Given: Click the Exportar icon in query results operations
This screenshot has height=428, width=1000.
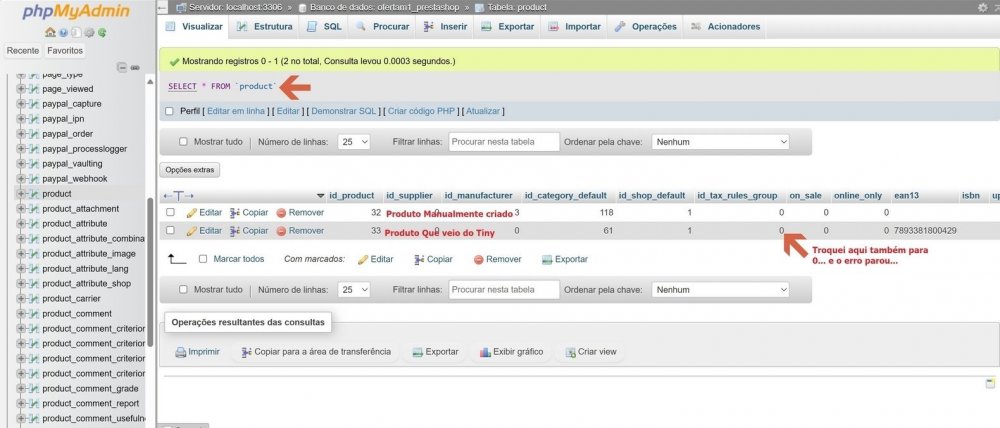Looking at the screenshot, I should coord(418,352).
